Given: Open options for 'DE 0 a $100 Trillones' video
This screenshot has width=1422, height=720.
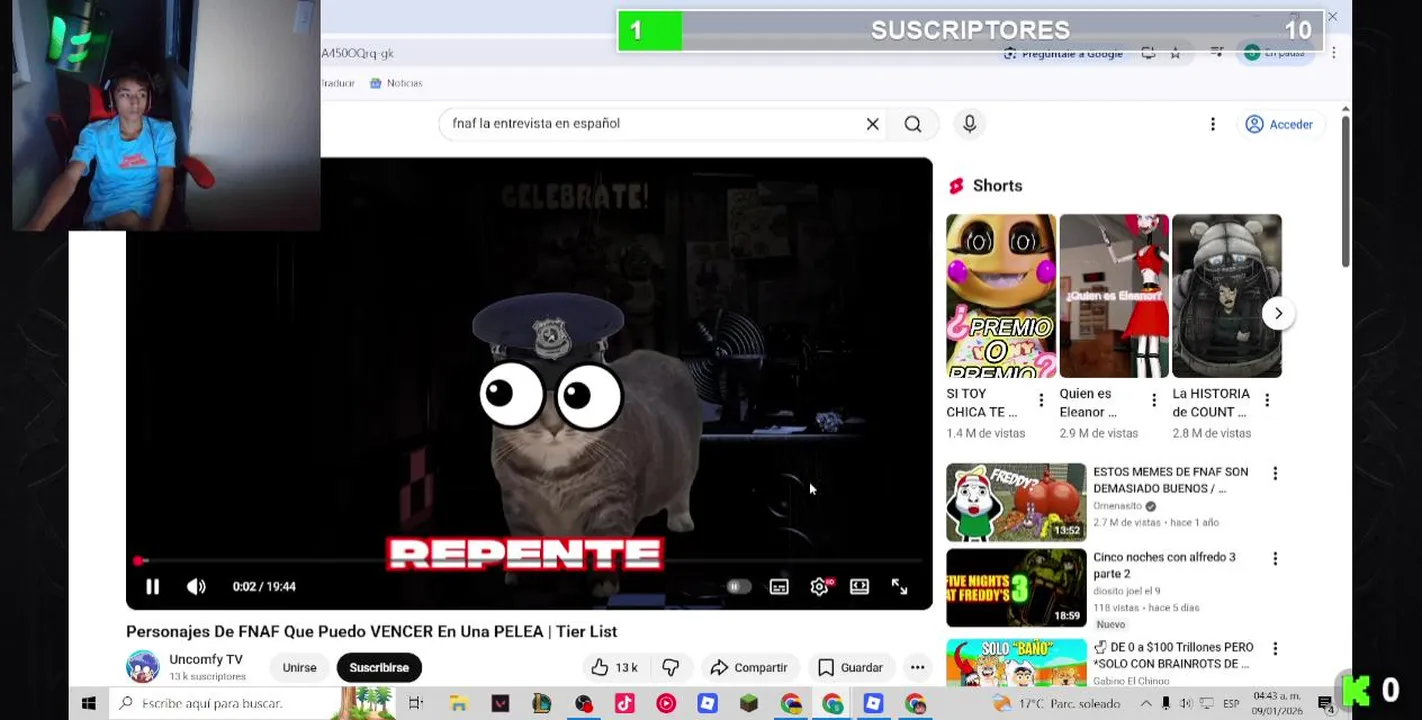Looking at the screenshot, I should point(1275,648).
